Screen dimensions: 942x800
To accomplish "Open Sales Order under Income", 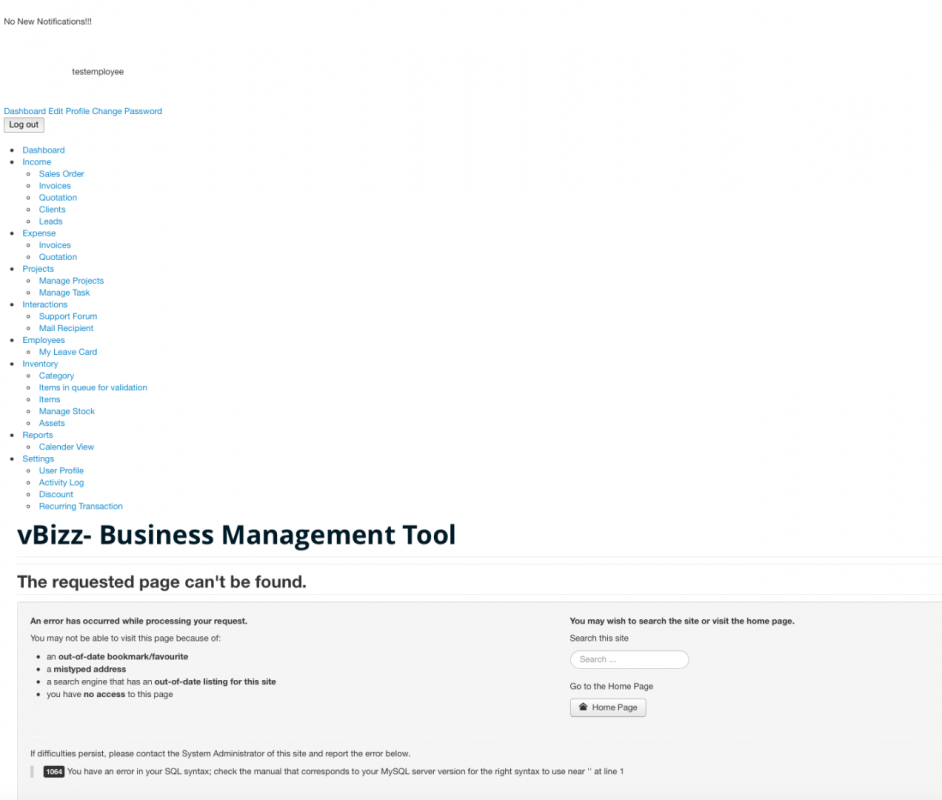I will [x=61, y=174].
